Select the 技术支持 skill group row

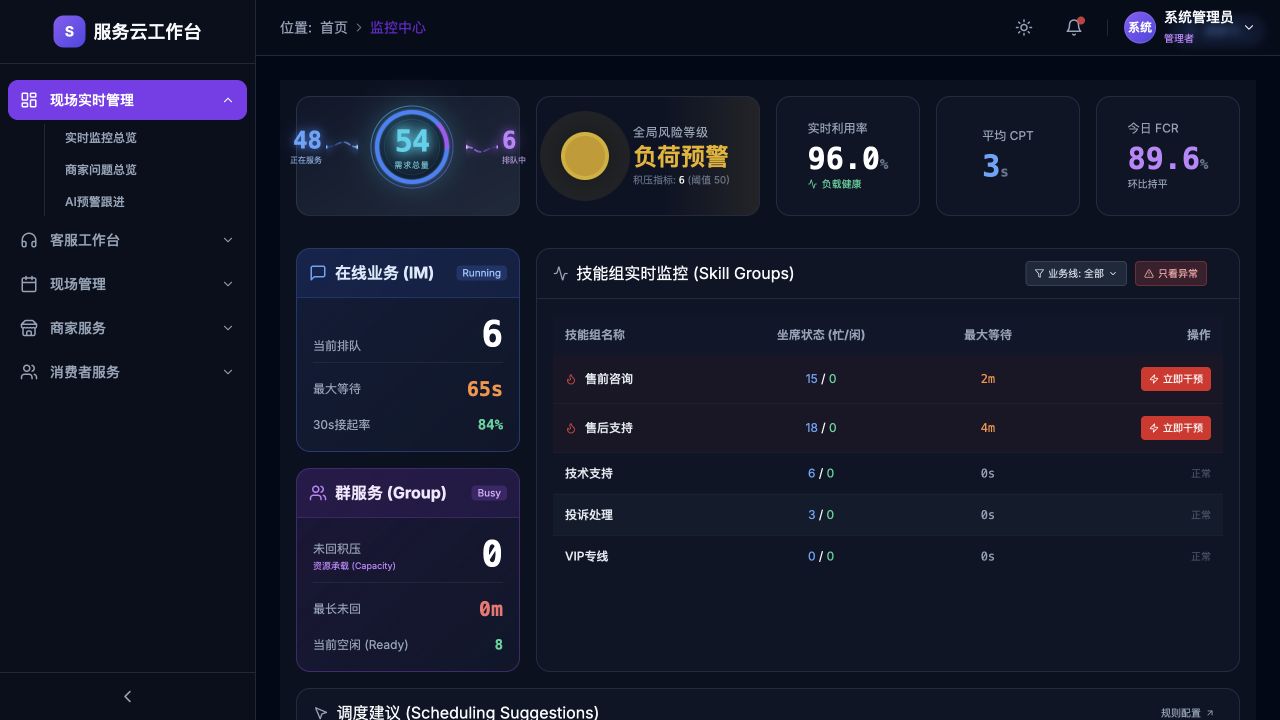888,473
